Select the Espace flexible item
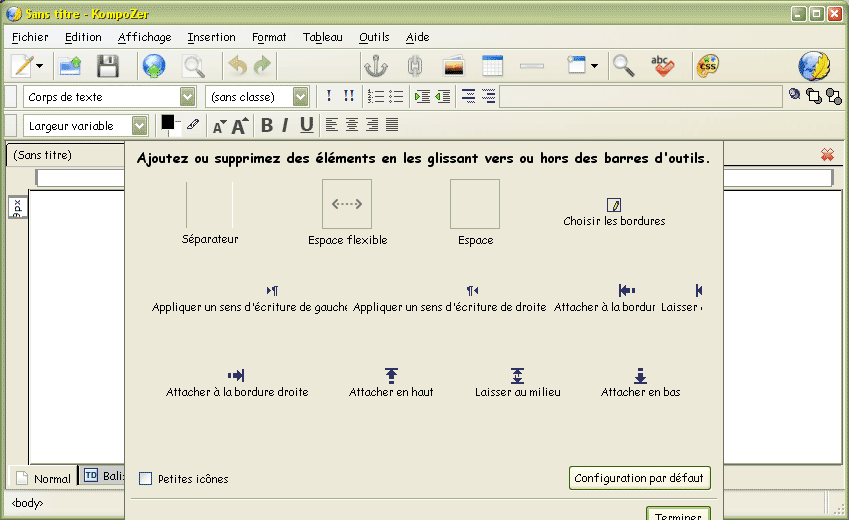 pyautogui.click(x=347, y=205)
